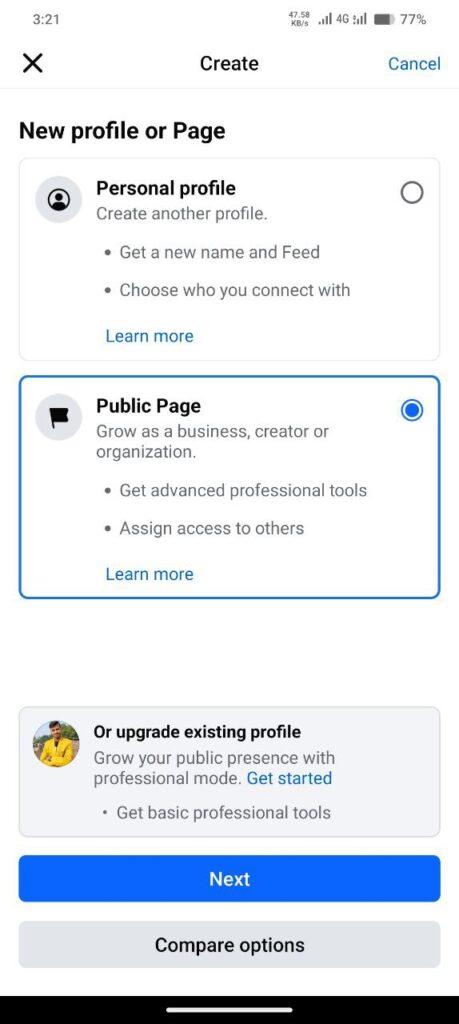Tap the Public Page heading
The width and height of the screenshot is (459, 1024).
(x=148, y=406)
